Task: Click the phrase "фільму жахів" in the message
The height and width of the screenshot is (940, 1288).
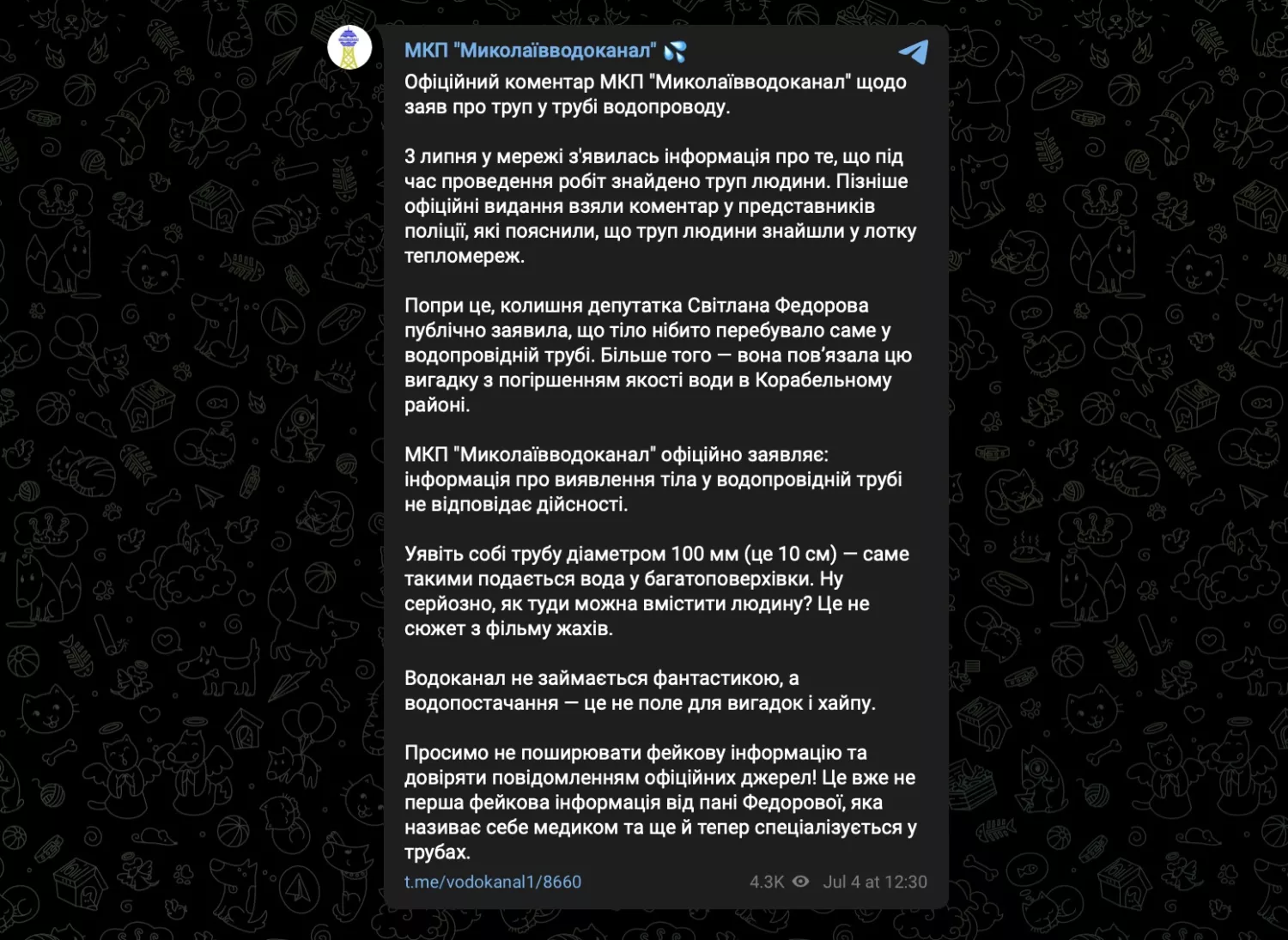Action: coord(548,628)
